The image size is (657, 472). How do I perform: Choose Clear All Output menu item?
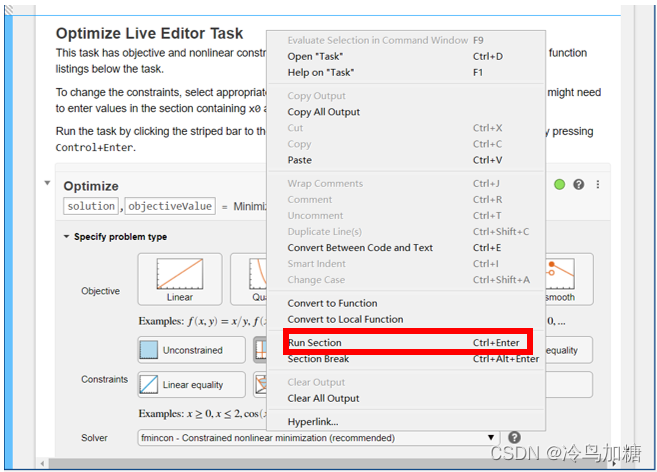(x=406, y=398)
